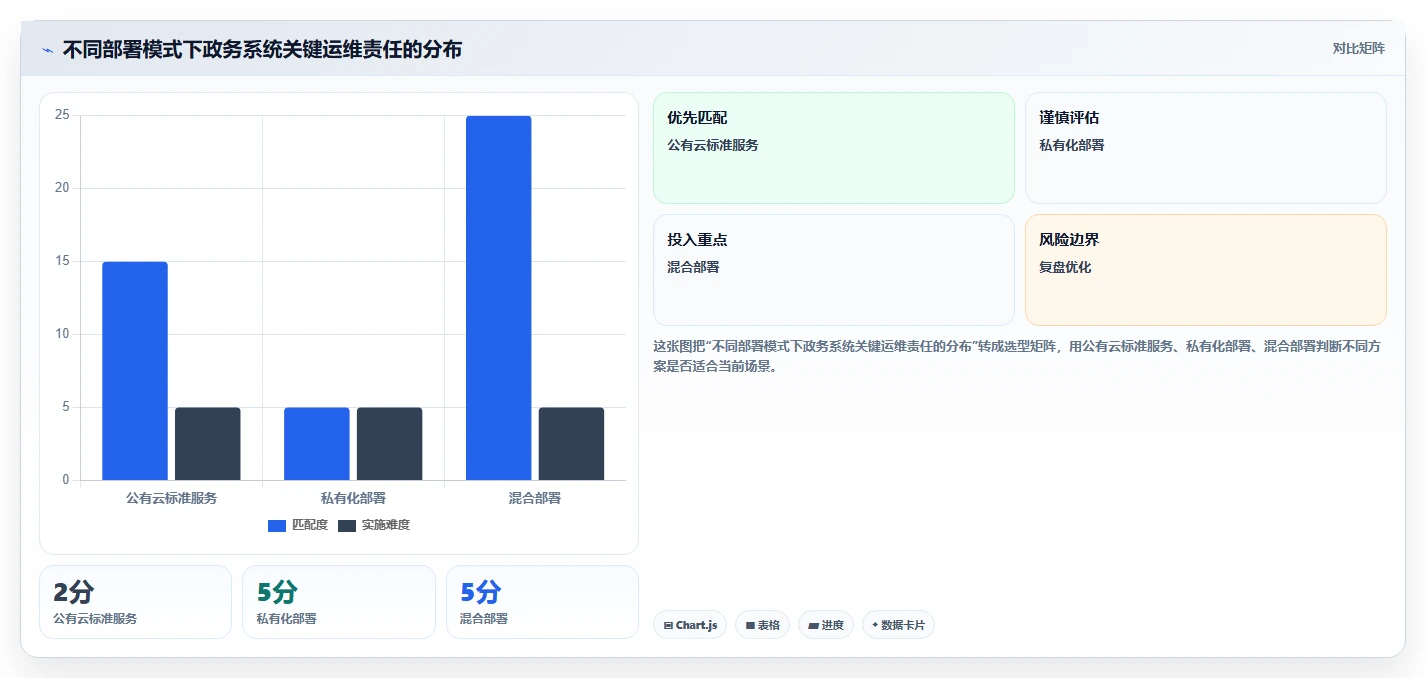Click the 对比矩阵 label in header
Image resolution: width=1426 pixels, height=678 pixels.
pos(1359,48)
